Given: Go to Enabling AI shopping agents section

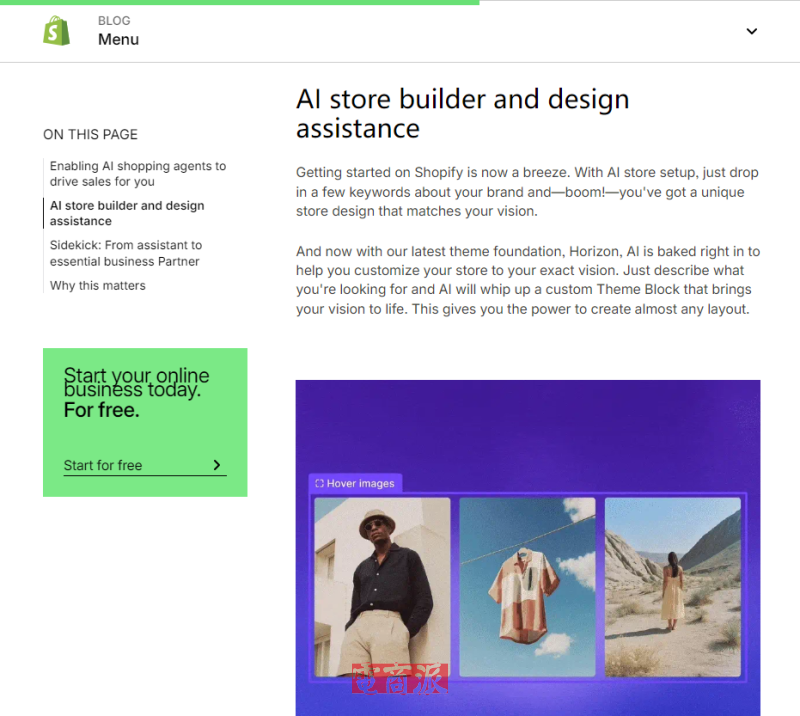Looking at the screenshot, I should (x=138, y=174).
